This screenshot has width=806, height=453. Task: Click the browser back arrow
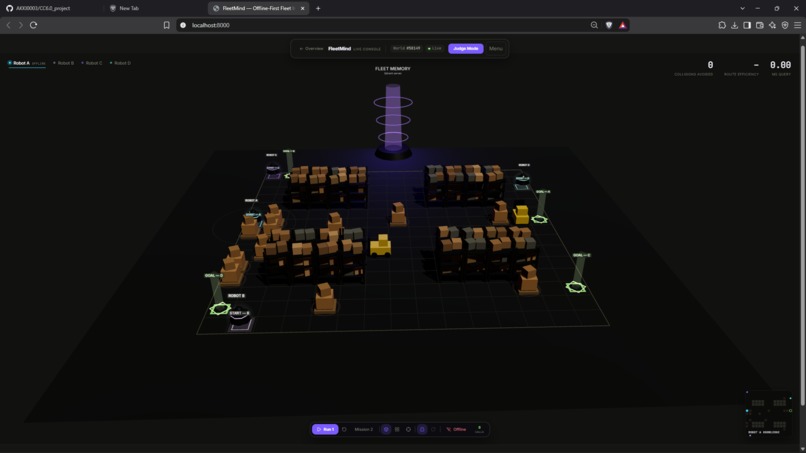click(x=9, y=25)
